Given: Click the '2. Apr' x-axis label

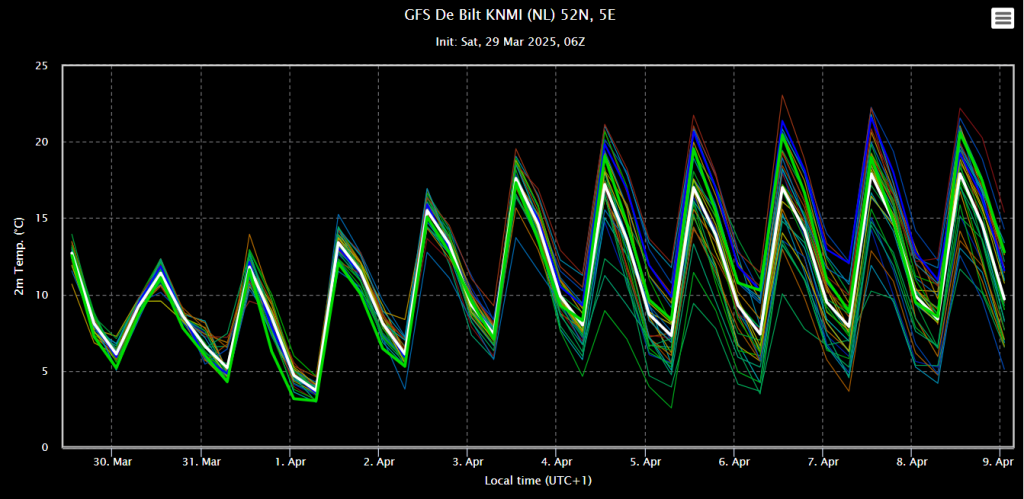Looking at the screenshot, I should click(378, 462).
